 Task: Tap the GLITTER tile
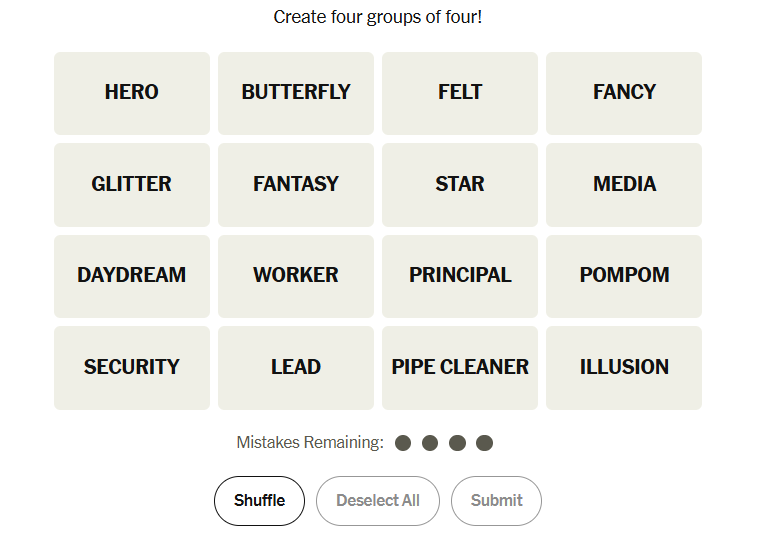(132, 185)
